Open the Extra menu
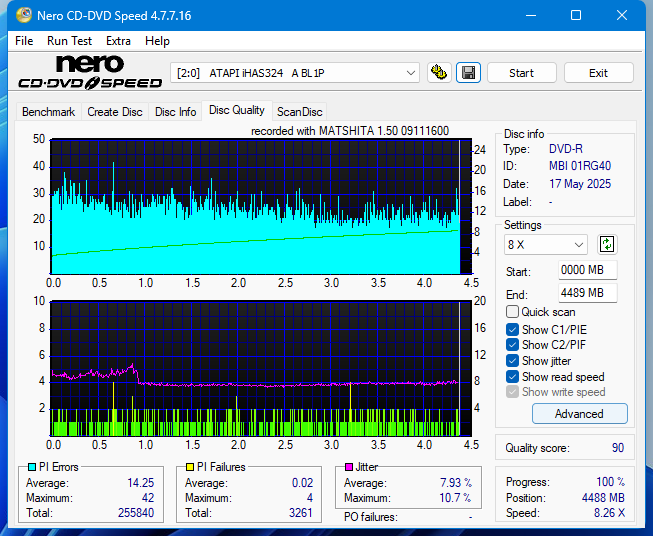This screenshot has height=536, width=653. pyautogui.click(x=118, y=41)
